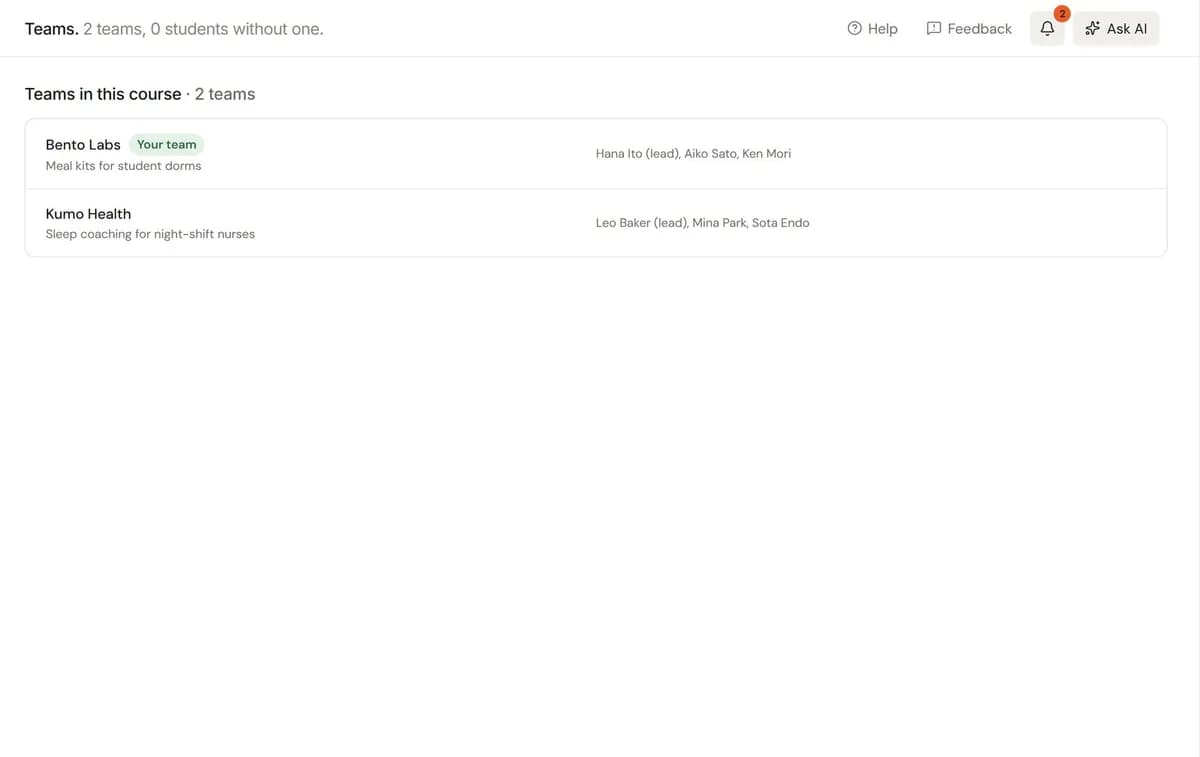Click the "Teams in this course" heading

103,94
